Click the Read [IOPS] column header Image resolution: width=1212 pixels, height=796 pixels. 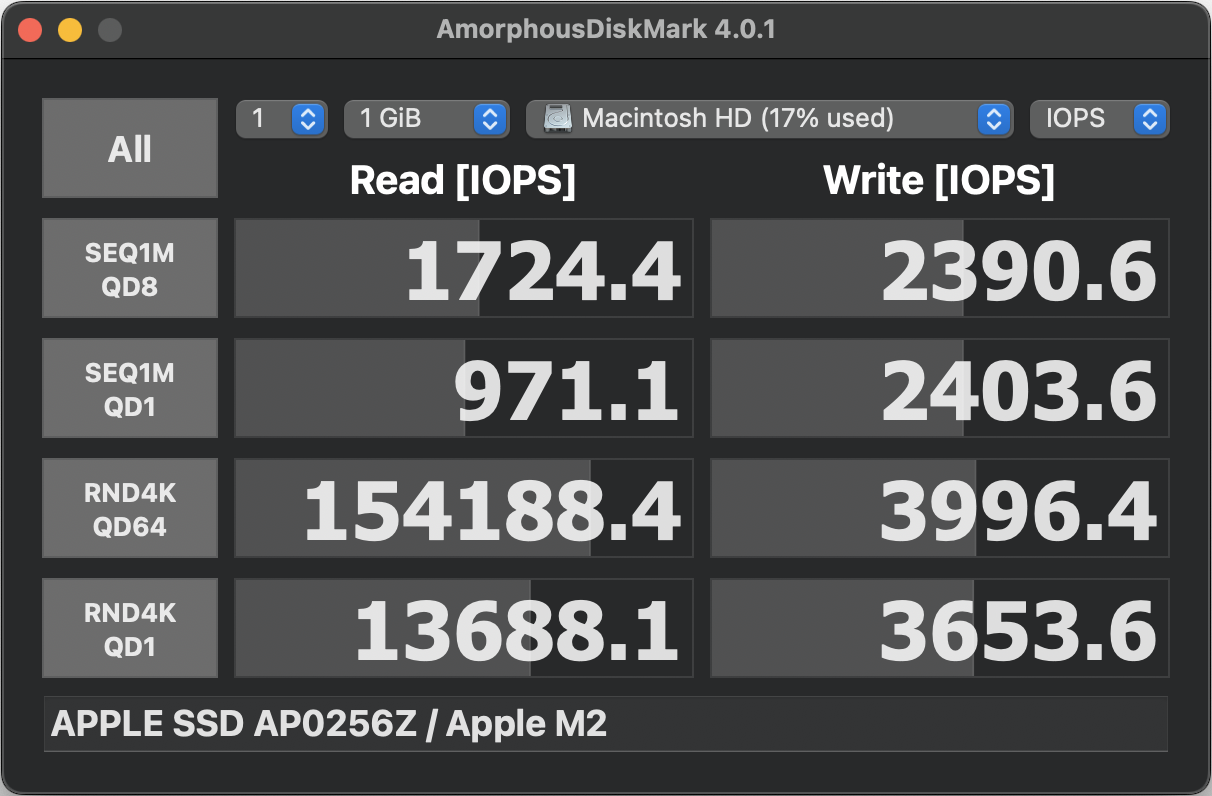(x=462, y=181)
